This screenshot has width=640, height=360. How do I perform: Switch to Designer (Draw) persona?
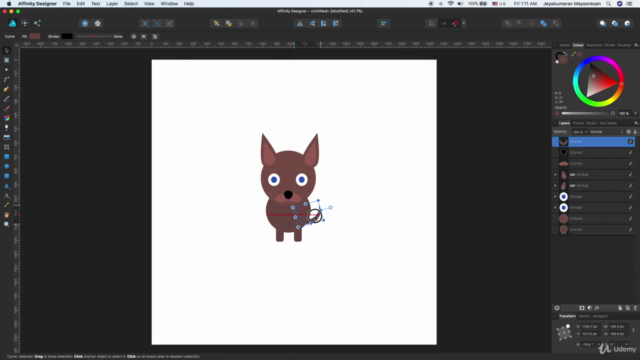click(x=13, y=23)
